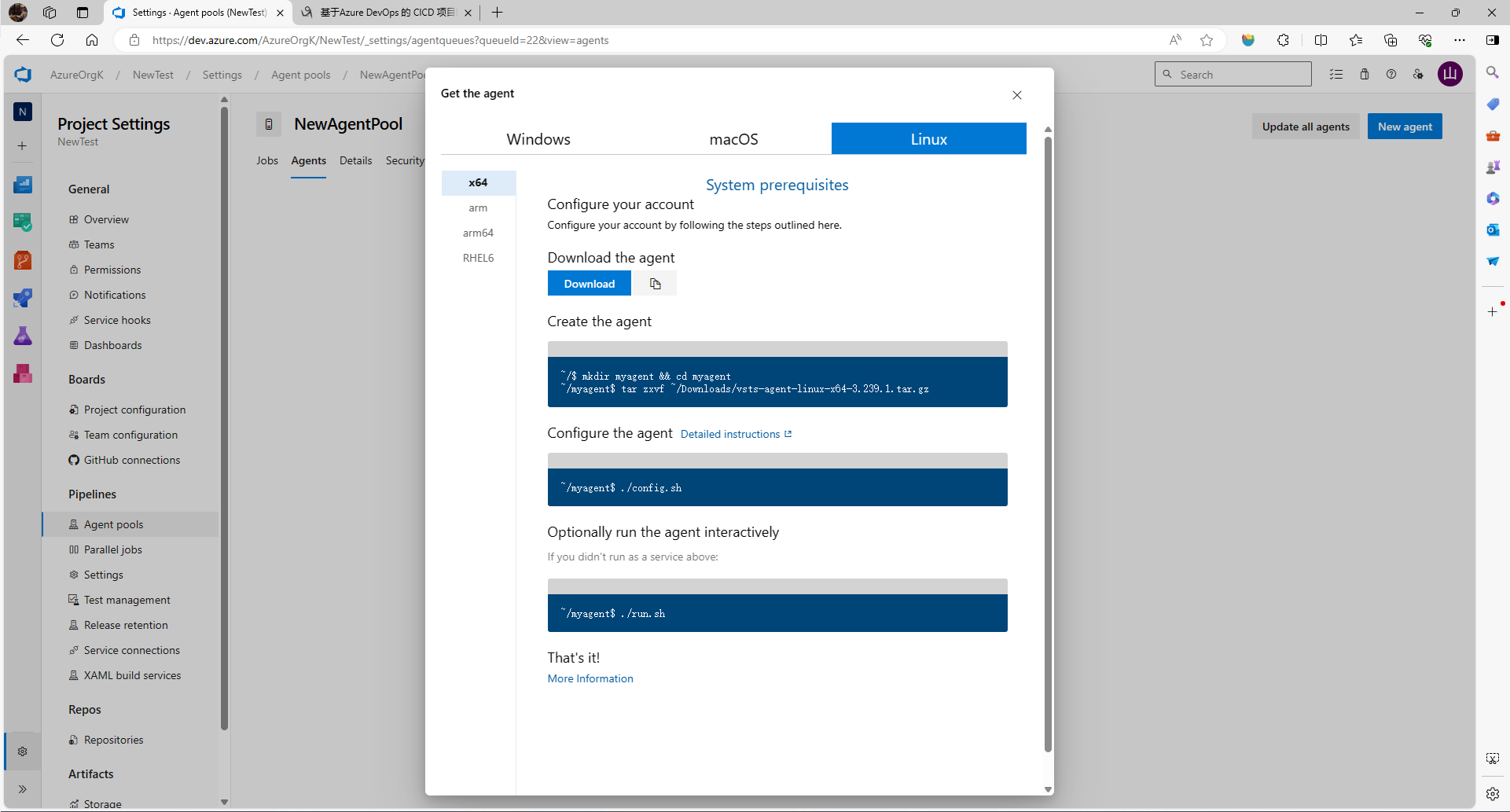Copy agent download URL to clipboard

tap(656, 284)
